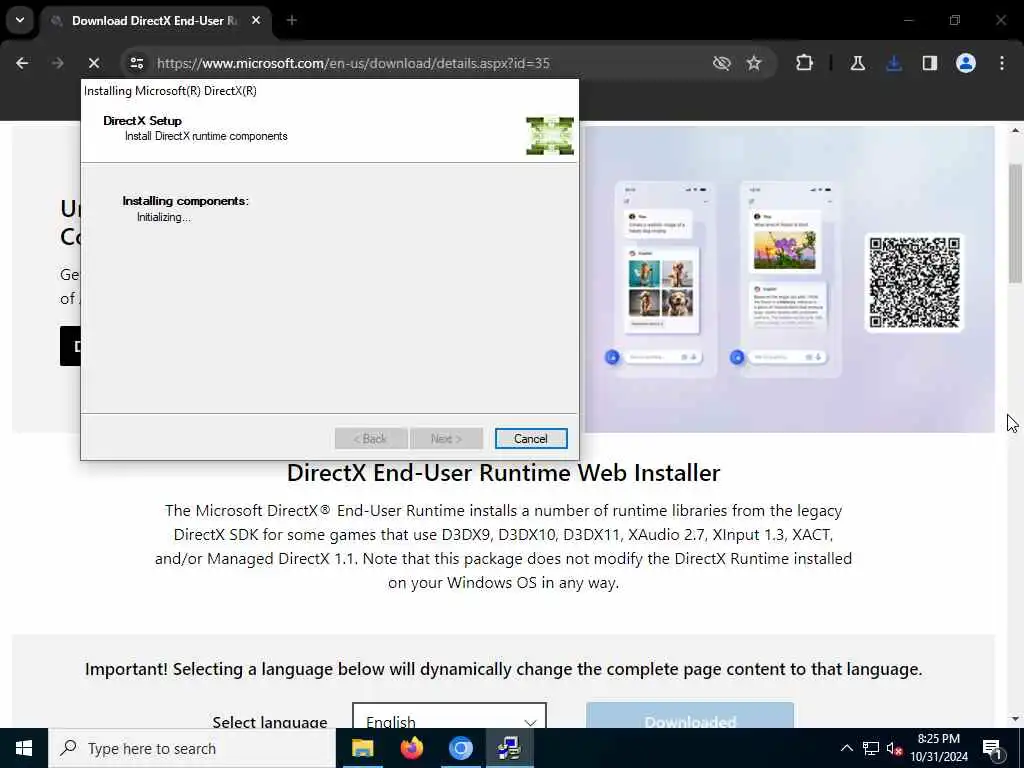Show hidden system tray icons

tap(846, 748)
